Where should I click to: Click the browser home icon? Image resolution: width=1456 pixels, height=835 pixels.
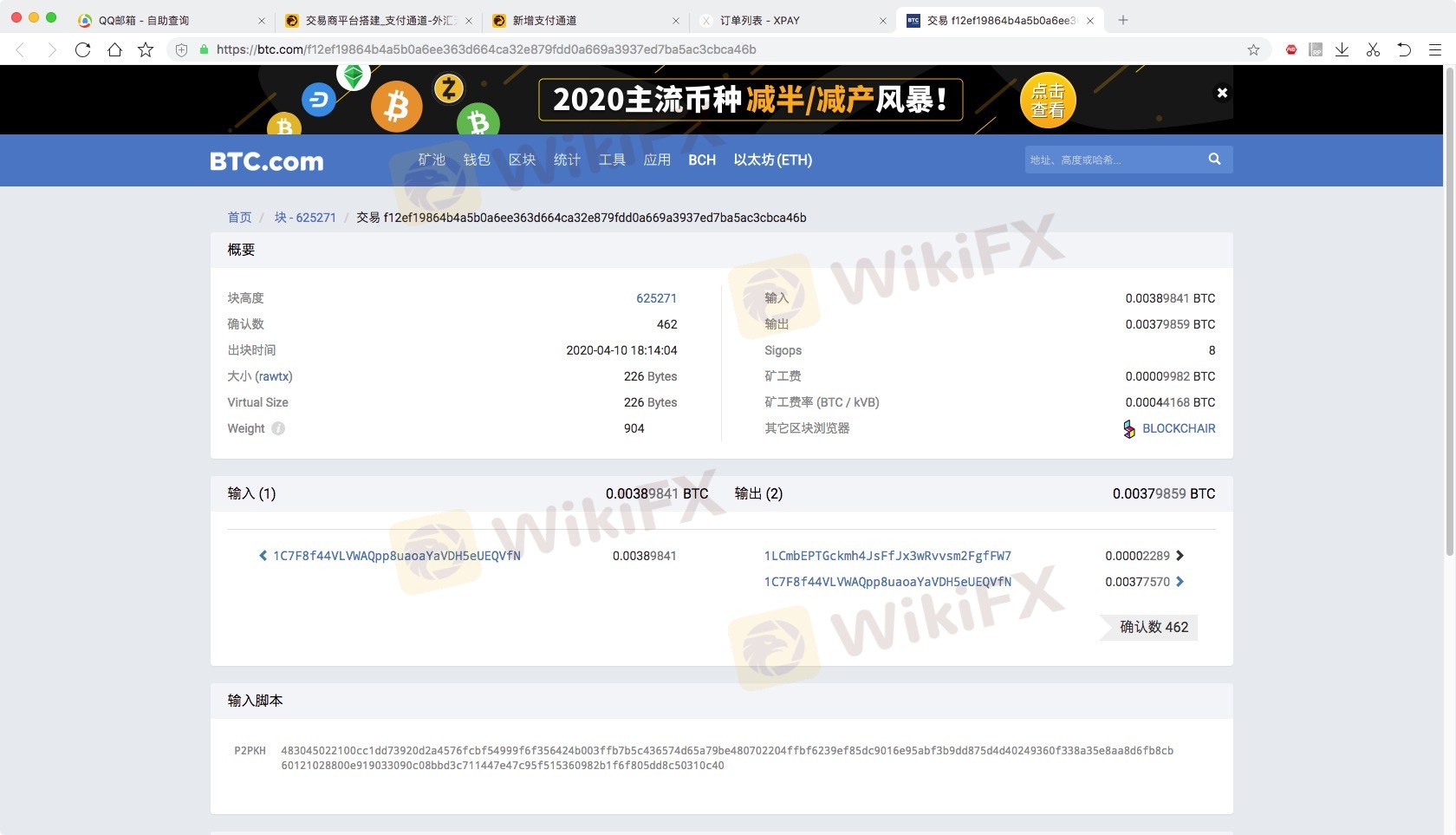pyautogui.click(x=114, y=49)
